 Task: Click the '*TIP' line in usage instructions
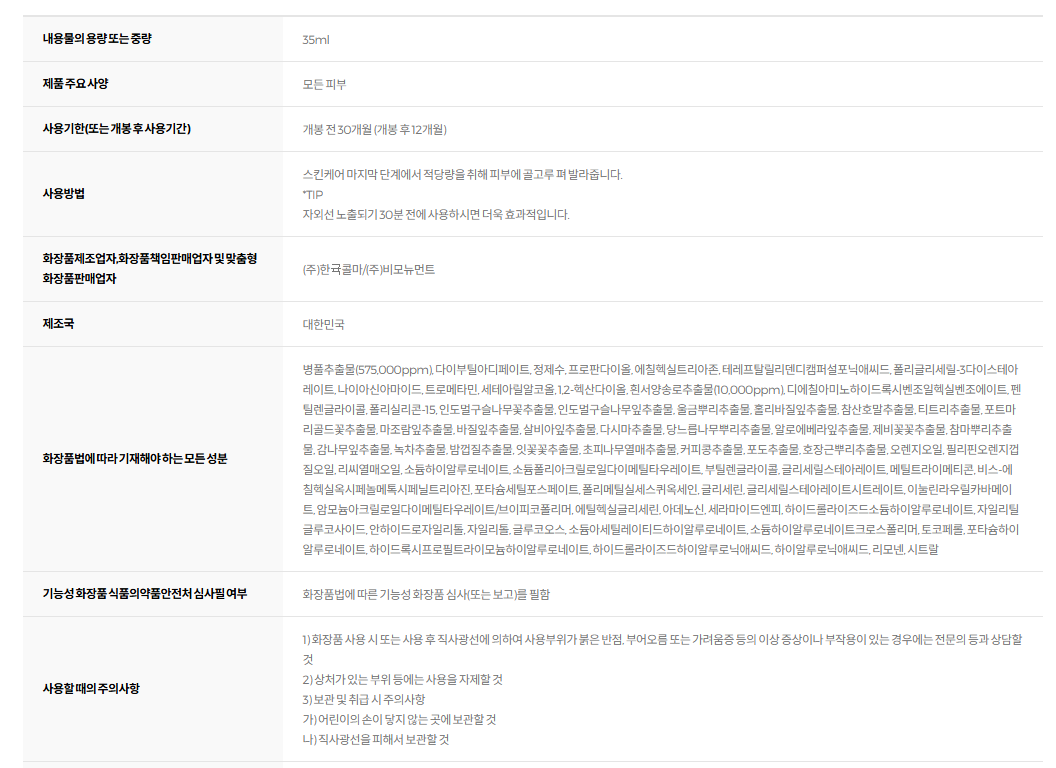click(x=313, y=194)
